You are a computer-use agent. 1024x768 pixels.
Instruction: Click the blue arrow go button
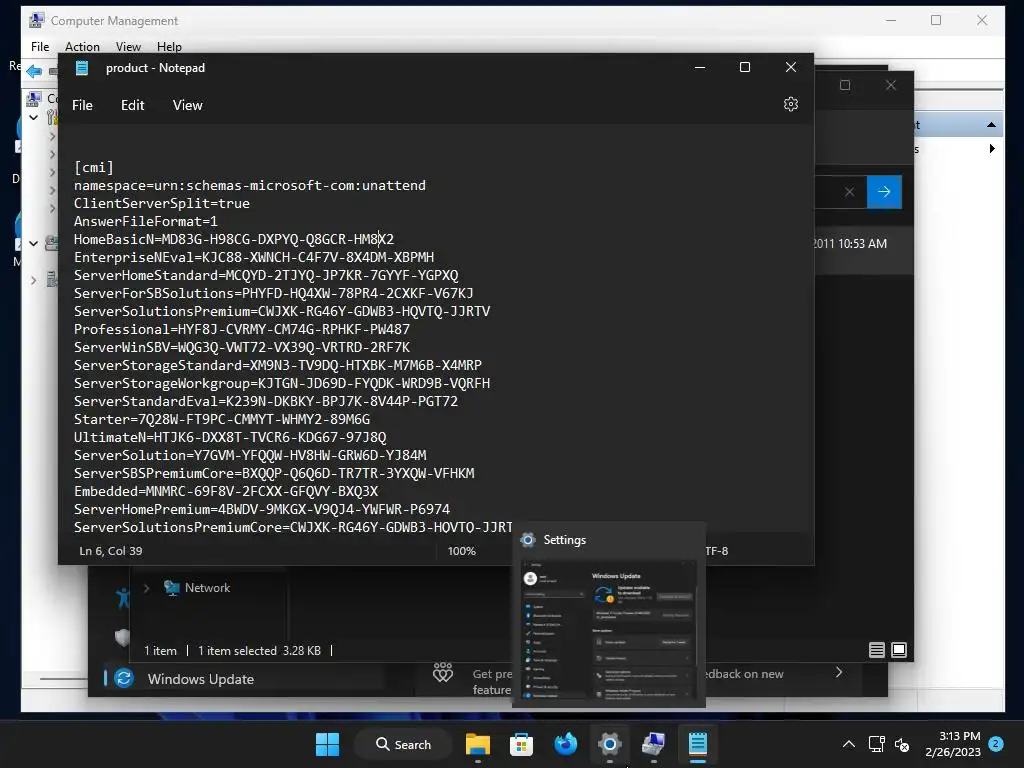click(x=884, y=191)
